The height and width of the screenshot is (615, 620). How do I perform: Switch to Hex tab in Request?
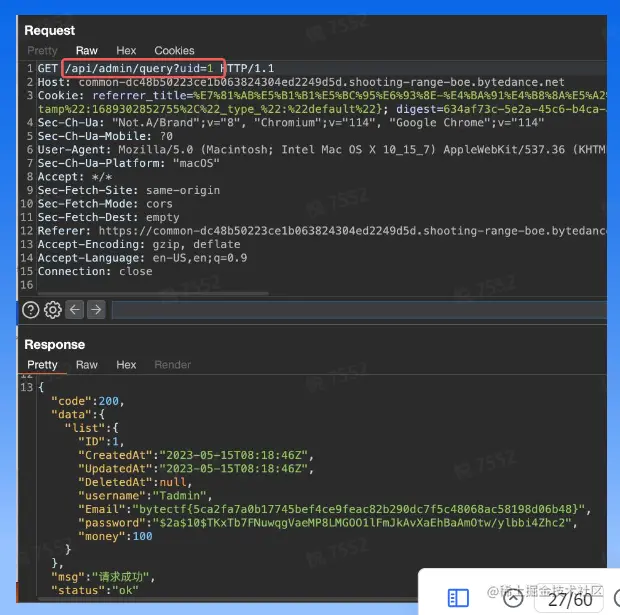tap(126, 51)
